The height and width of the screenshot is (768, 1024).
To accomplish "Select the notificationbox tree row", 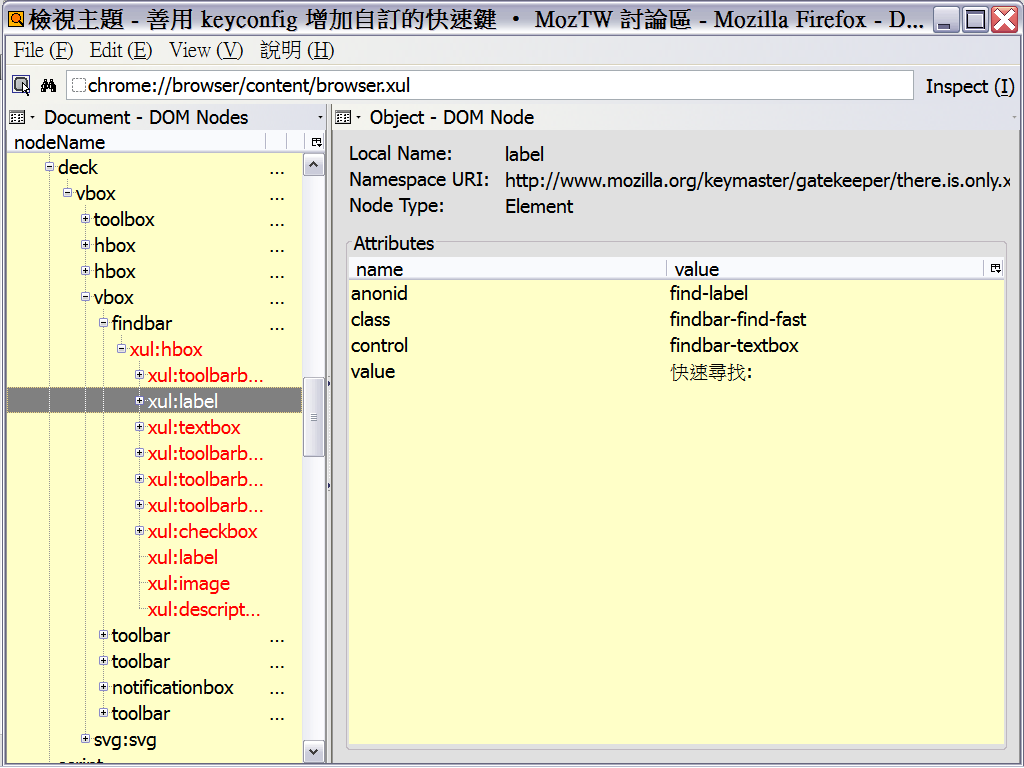I will [155, 688].
